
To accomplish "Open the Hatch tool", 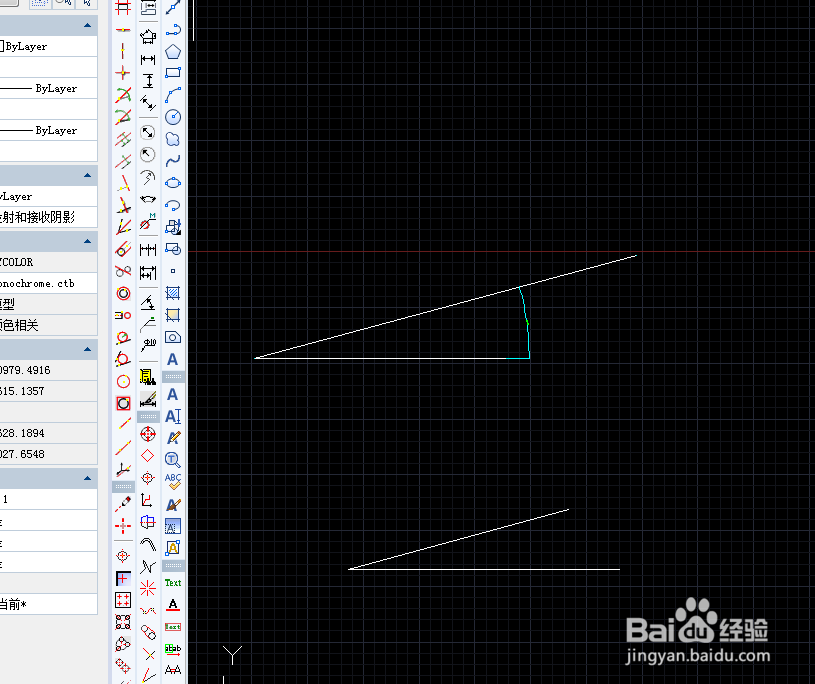I will tap(173, 293).
